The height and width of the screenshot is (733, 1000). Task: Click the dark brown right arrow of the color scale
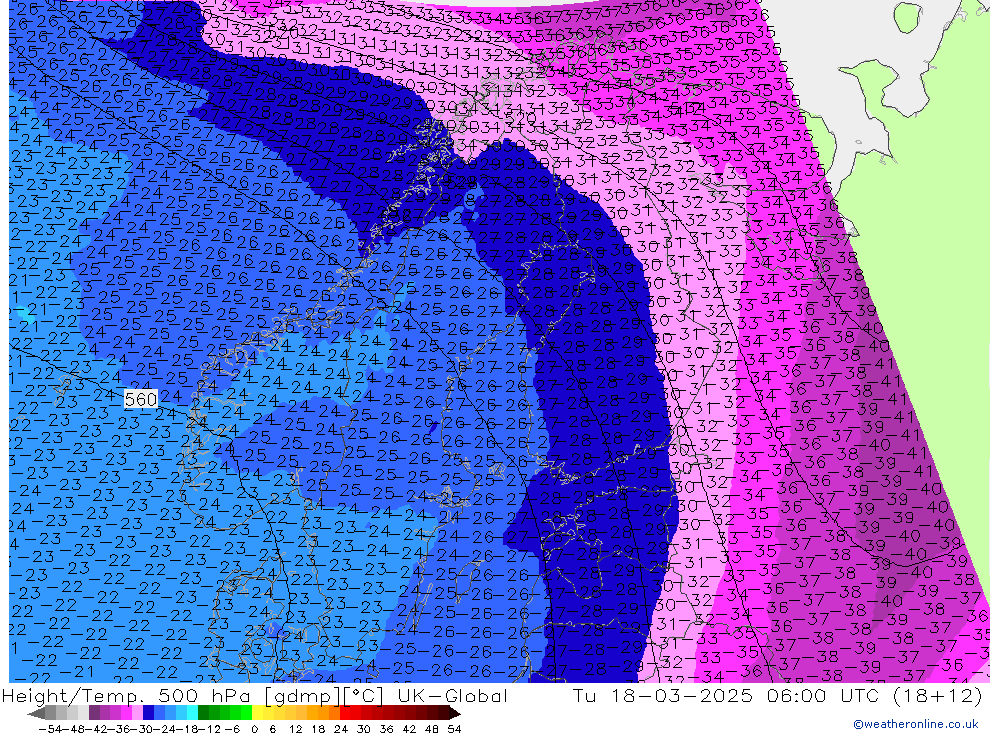click(454, 713)
